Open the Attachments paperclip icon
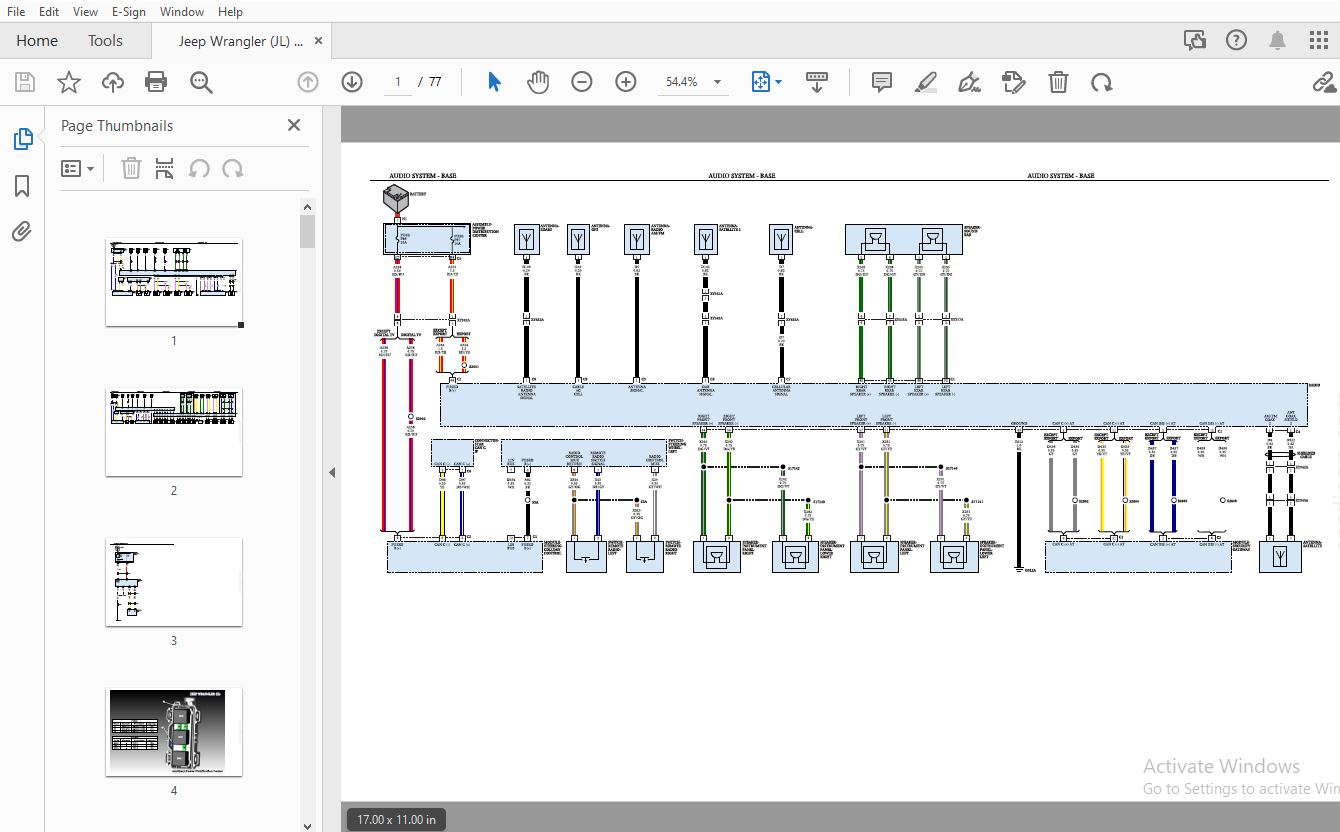Viewport: 1340px width, 832px height. 22,232
